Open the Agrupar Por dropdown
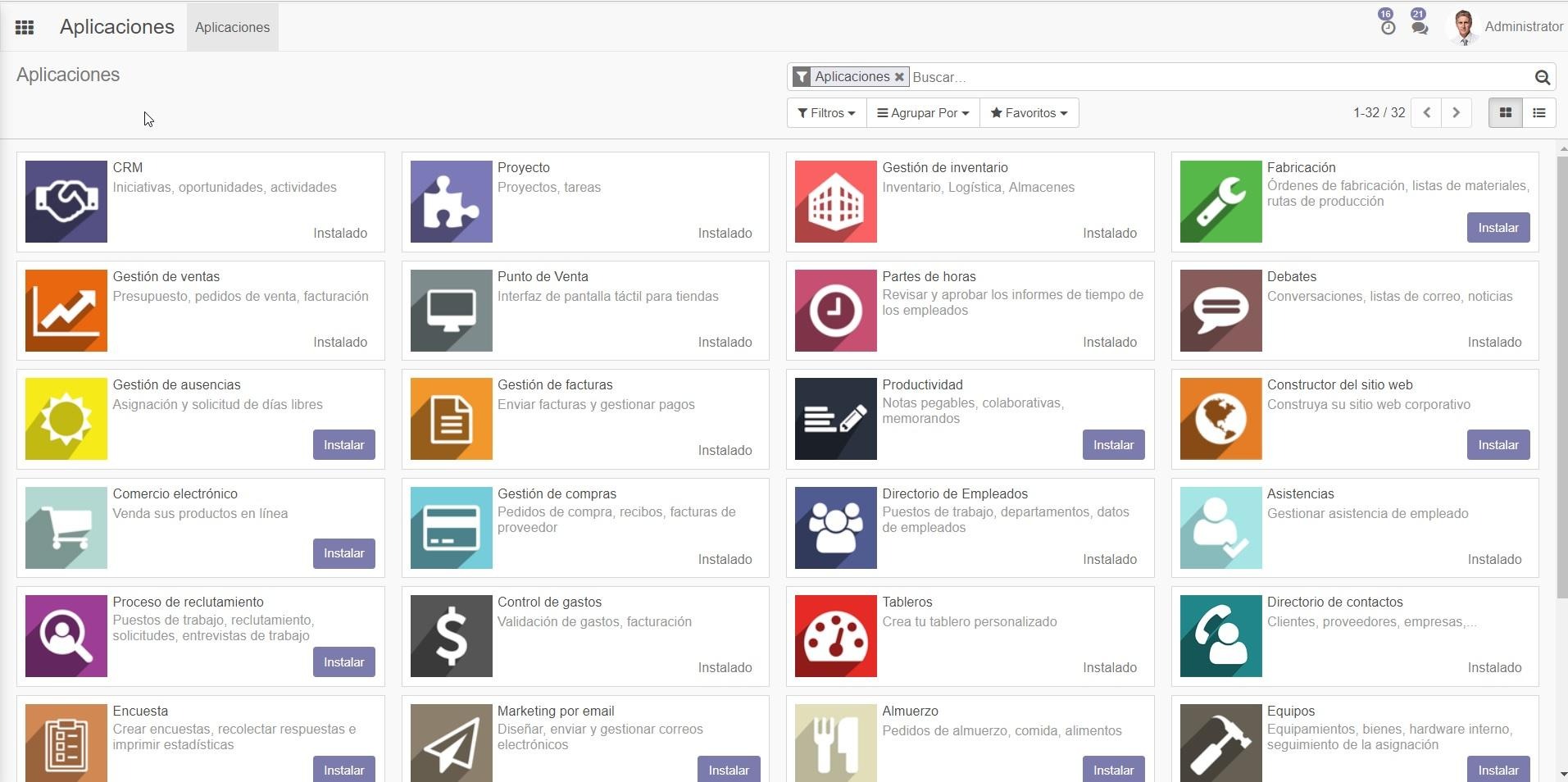 tap(923, 113)
